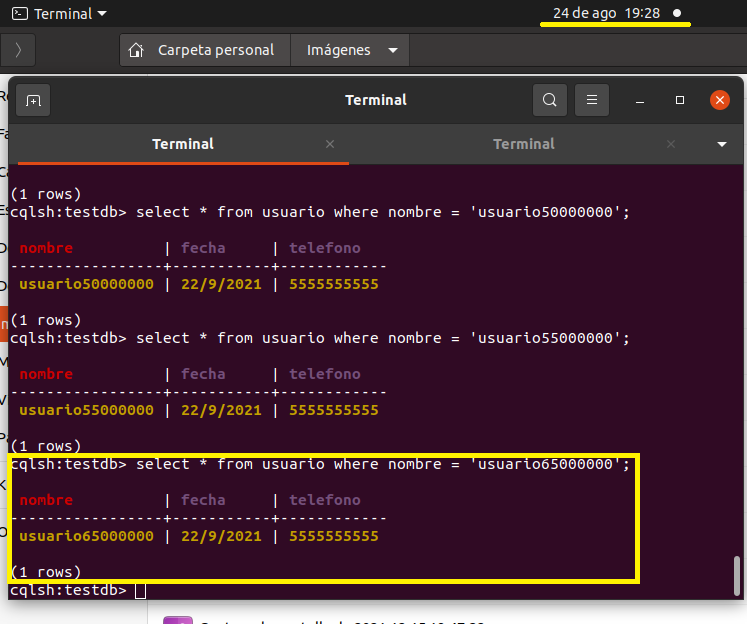This screenshot has height=624, width=747.
Task: Expand the tab list dropdown arrow
Action: [x=722, y=144]
